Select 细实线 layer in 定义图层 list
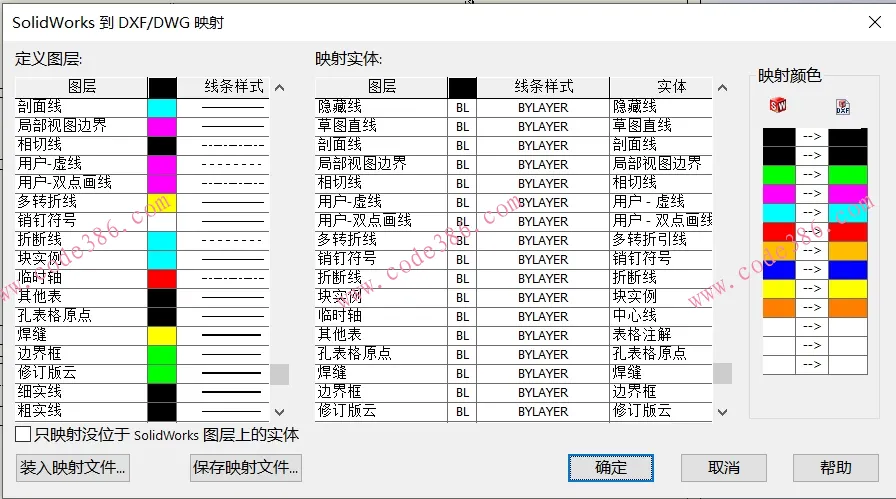The image size is (896, 499). tap(81, 392)
